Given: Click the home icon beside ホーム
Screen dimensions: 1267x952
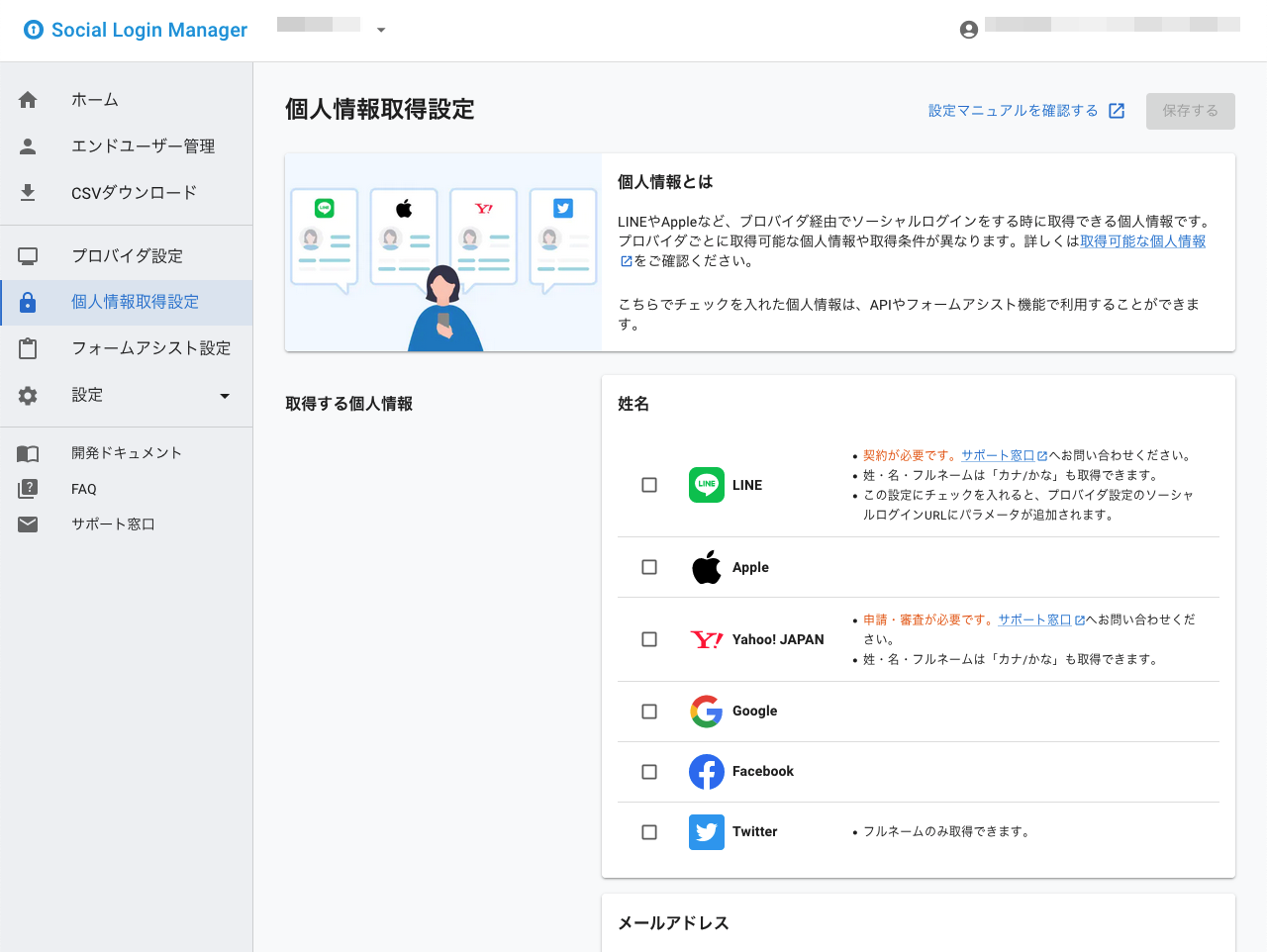Looking at the screenshot, I should click(x=28, y=100).
